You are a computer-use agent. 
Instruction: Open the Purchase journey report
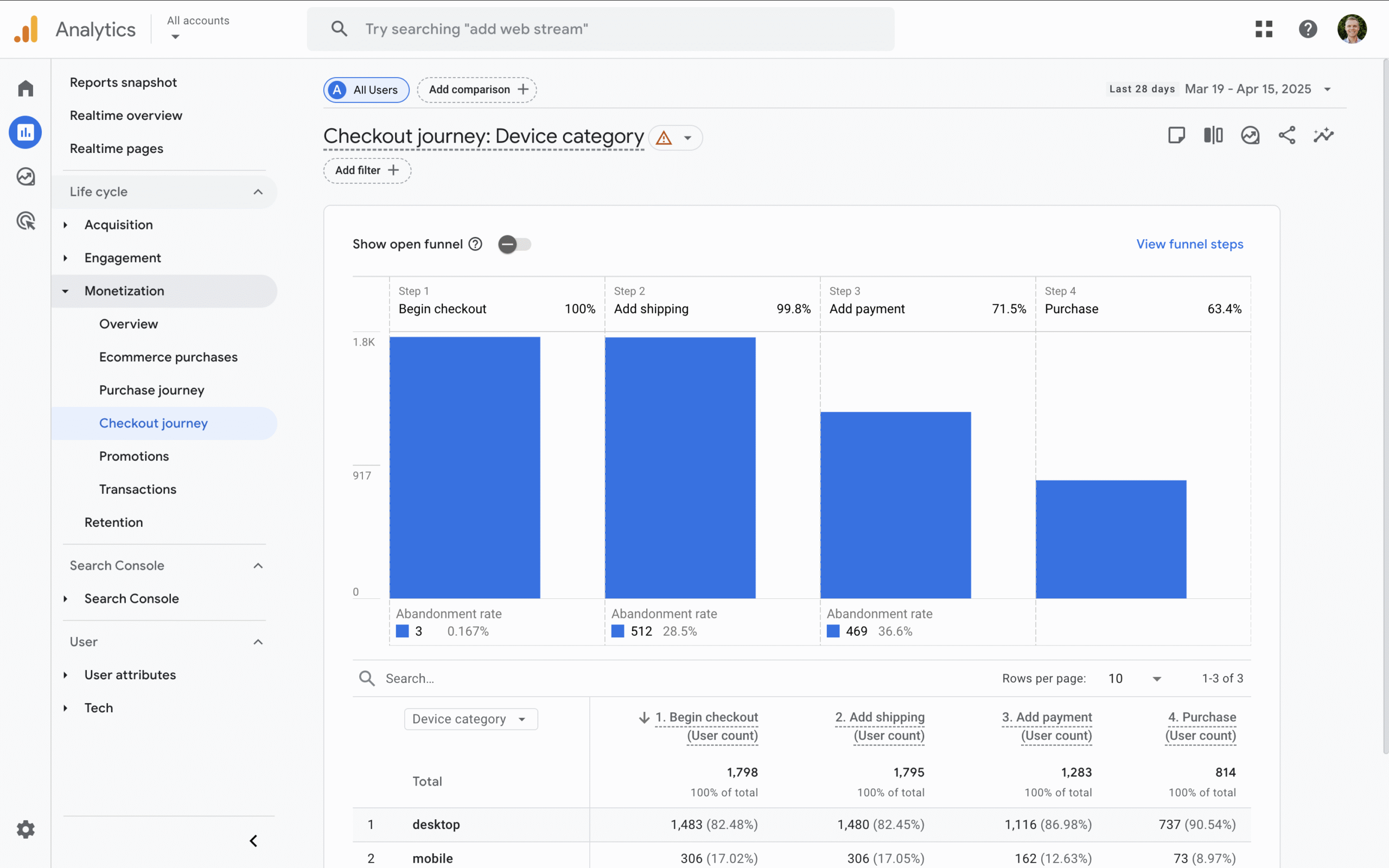pyautogui.click(x=151, y=391)
